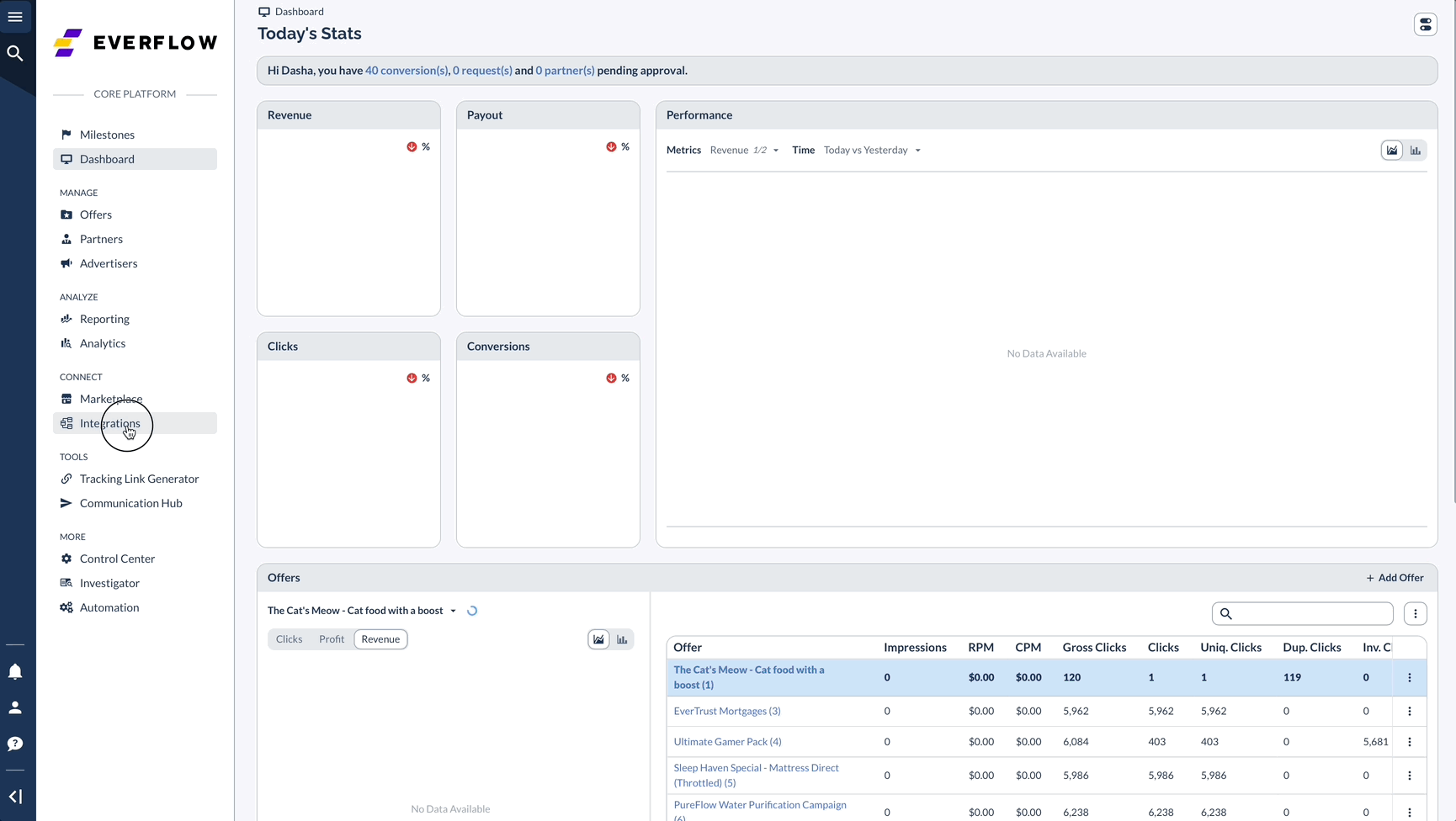Open PureFlow Water Purification Campaign link
The height and width of the screenshot is (821, 1456).
pos(760,810)
